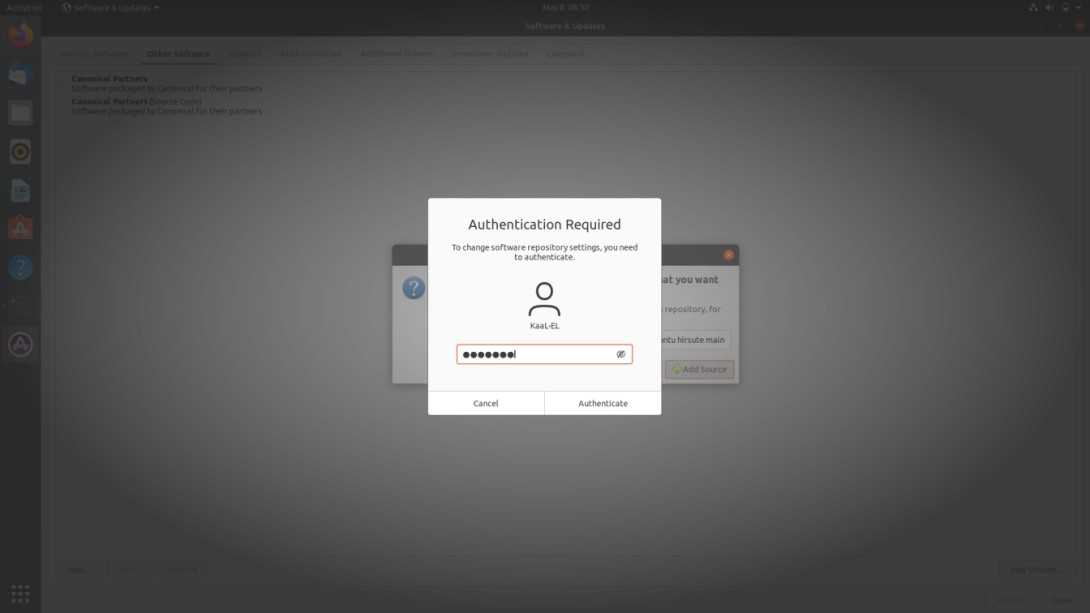The image size is (1090, 613).
Task: Switch to the Authentication tab
Action: tap(310, 54)
